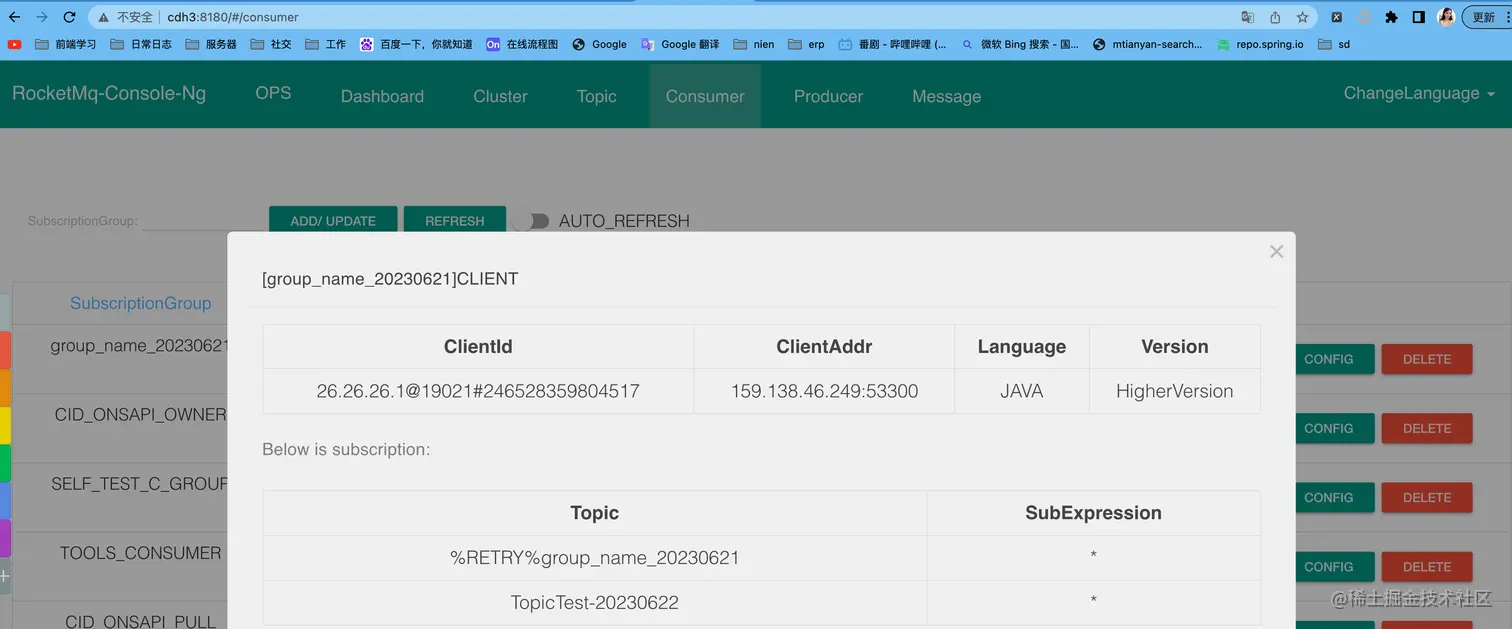This screenshot has height=629, width=1512.
Task: Open the extensions puzzle icon
Action: [1391, 17]
